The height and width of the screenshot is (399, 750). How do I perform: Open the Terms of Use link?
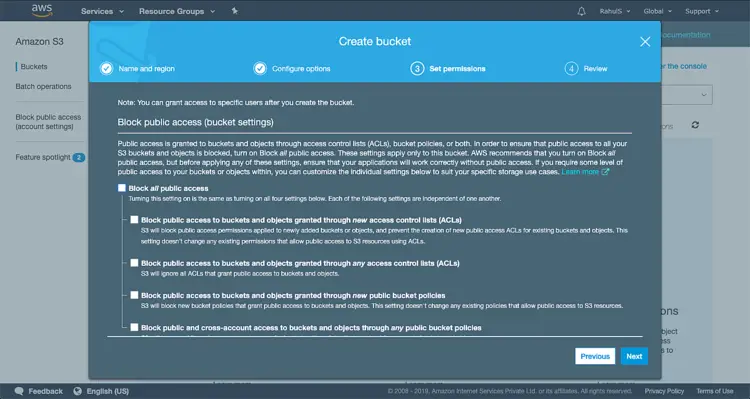715,391
